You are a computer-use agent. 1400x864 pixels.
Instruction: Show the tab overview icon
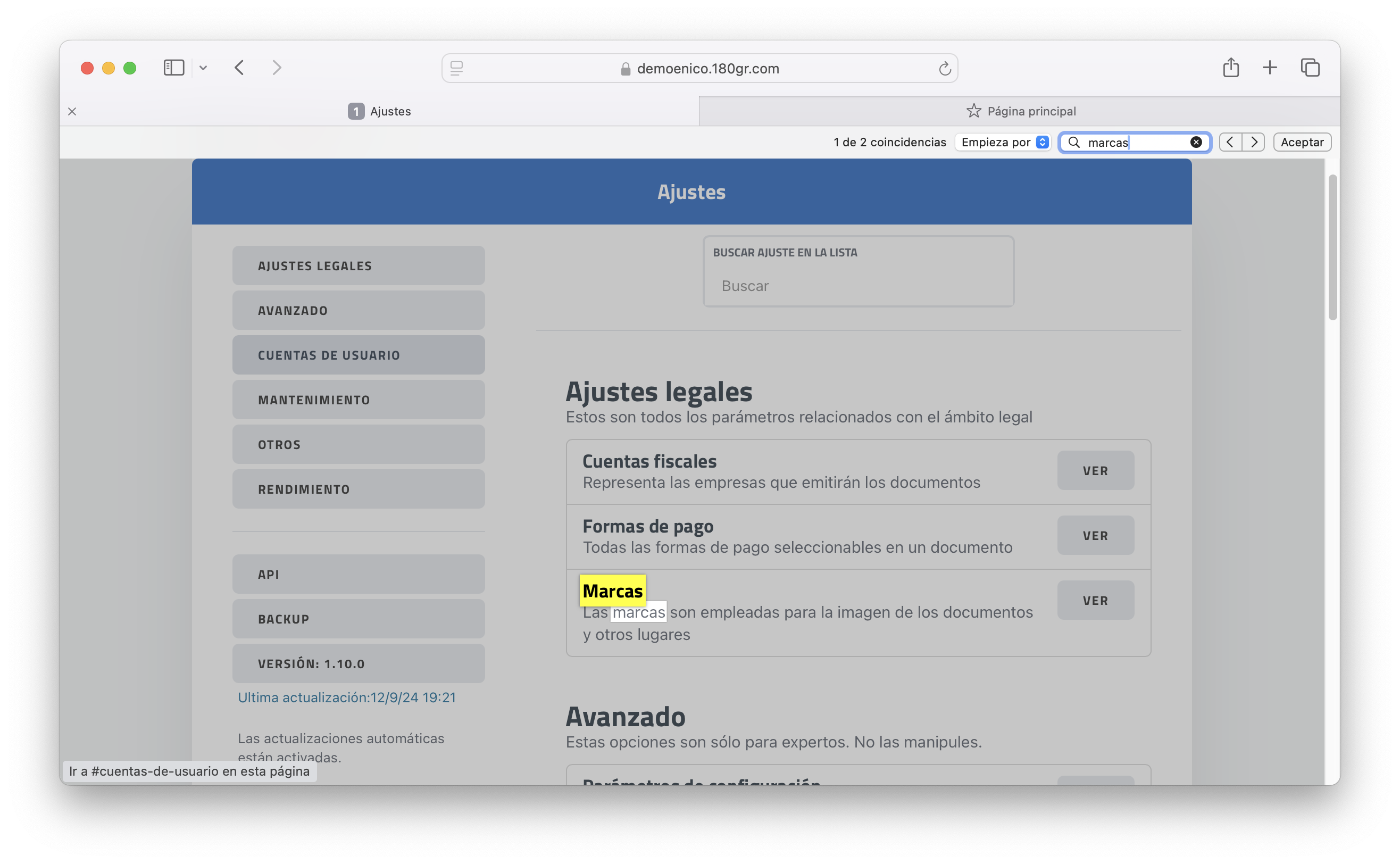click(x=1310, y=68)
